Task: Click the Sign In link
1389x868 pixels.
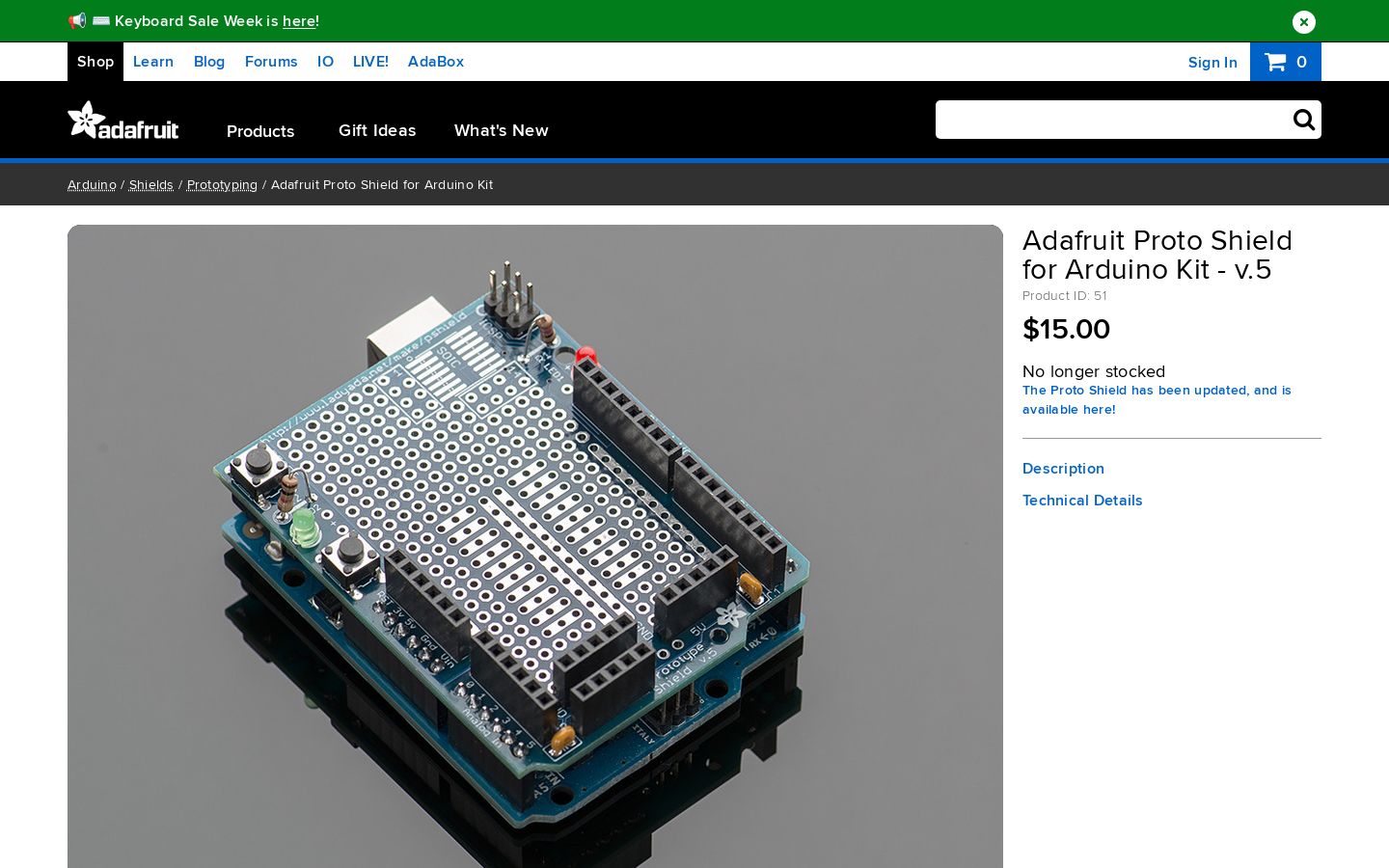Action: click(1212, 63)
